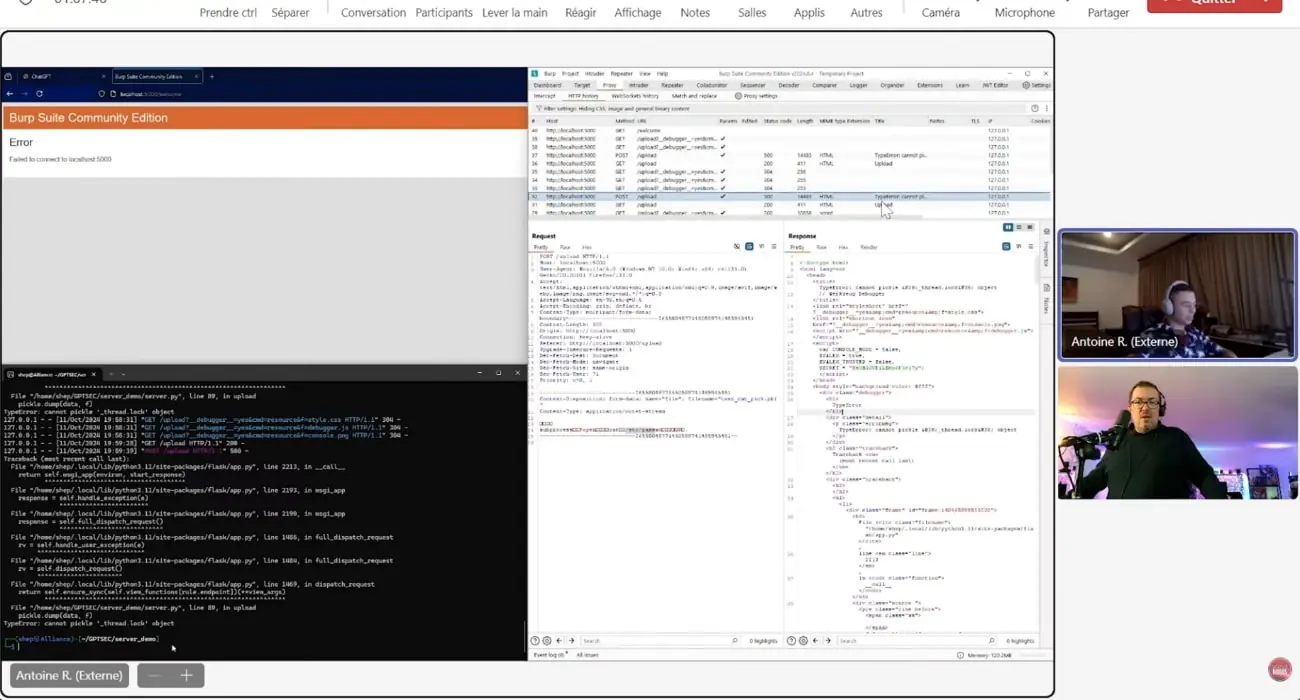Select history row 40 GET /welcome
Image resolution: width=1300 pixels, height=700 pixels.
click(x=790, y=130)
